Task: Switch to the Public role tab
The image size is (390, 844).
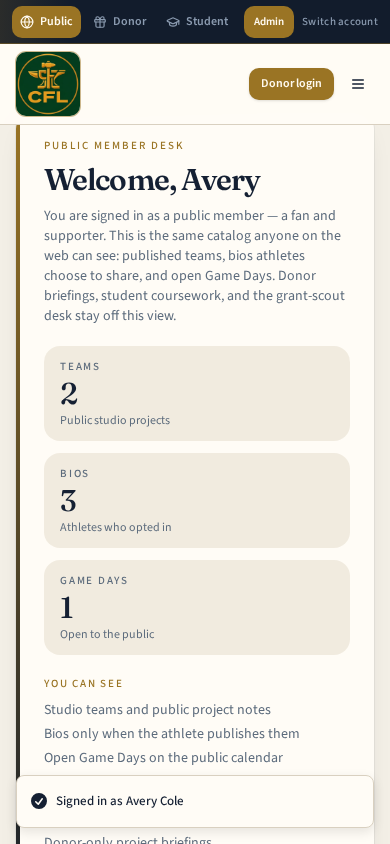Action: click(x=46, y=22)
